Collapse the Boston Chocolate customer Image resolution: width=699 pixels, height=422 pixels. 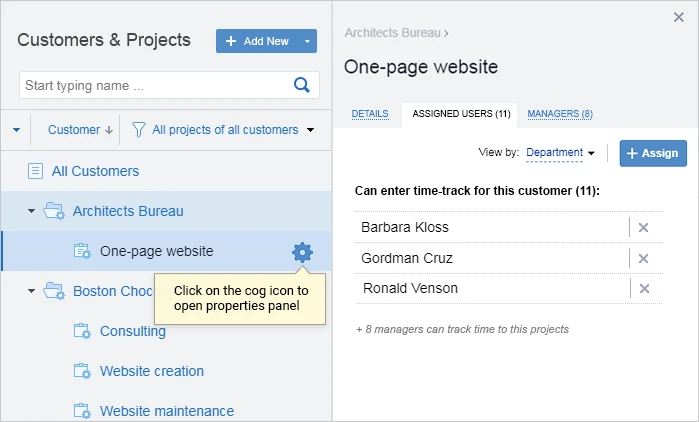pos(31,291)
